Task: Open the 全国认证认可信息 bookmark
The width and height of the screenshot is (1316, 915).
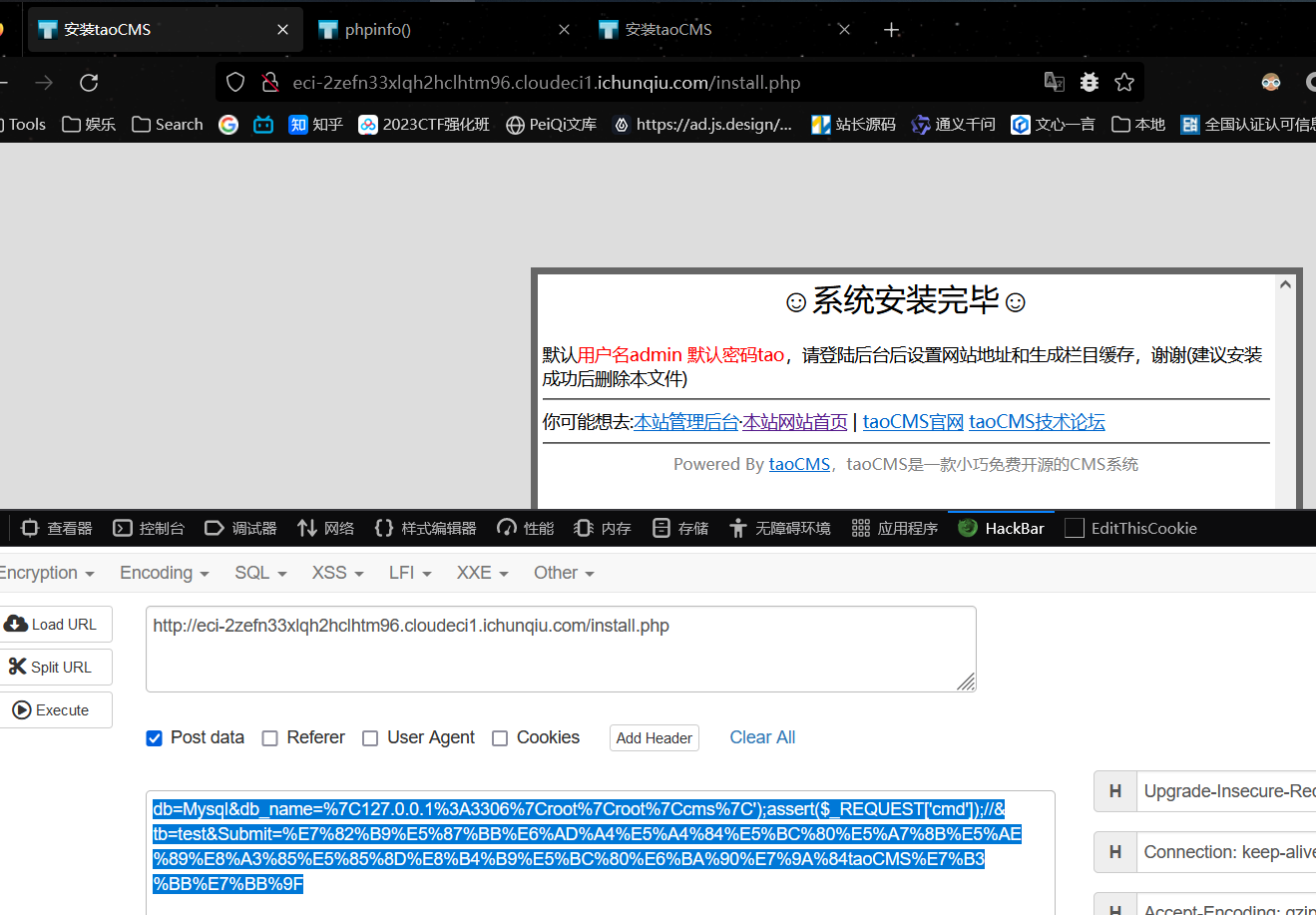Action: click(1248, 125)
